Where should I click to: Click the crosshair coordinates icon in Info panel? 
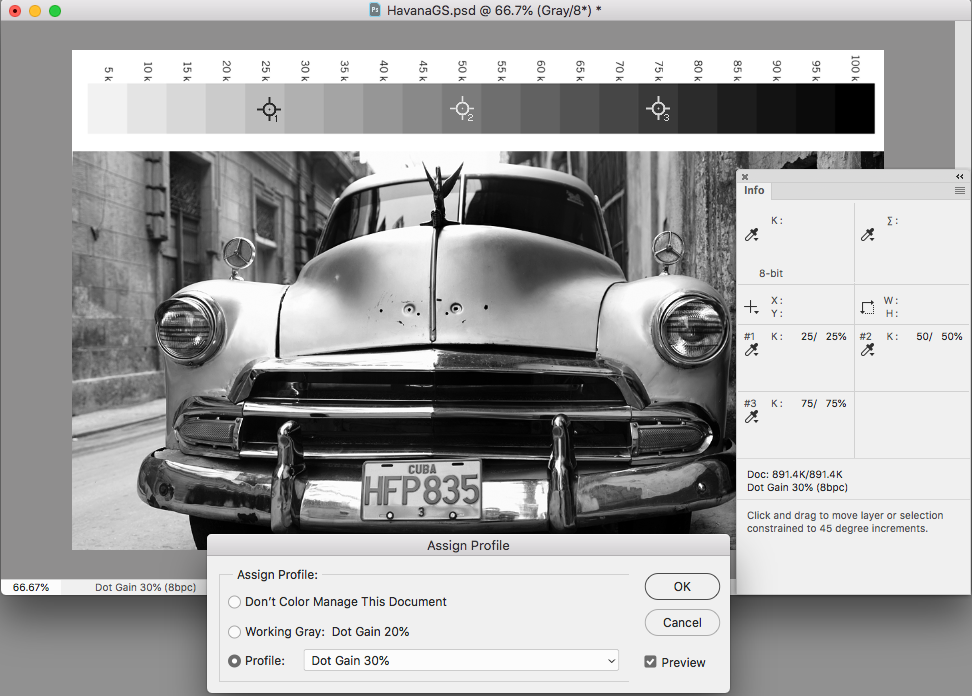tap(752, 306)
